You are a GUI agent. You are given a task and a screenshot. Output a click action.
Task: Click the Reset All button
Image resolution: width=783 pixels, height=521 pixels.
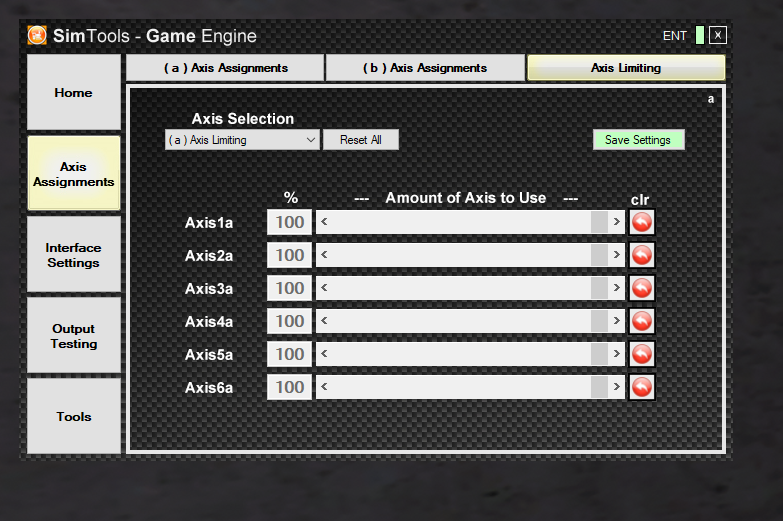(361, 140)
